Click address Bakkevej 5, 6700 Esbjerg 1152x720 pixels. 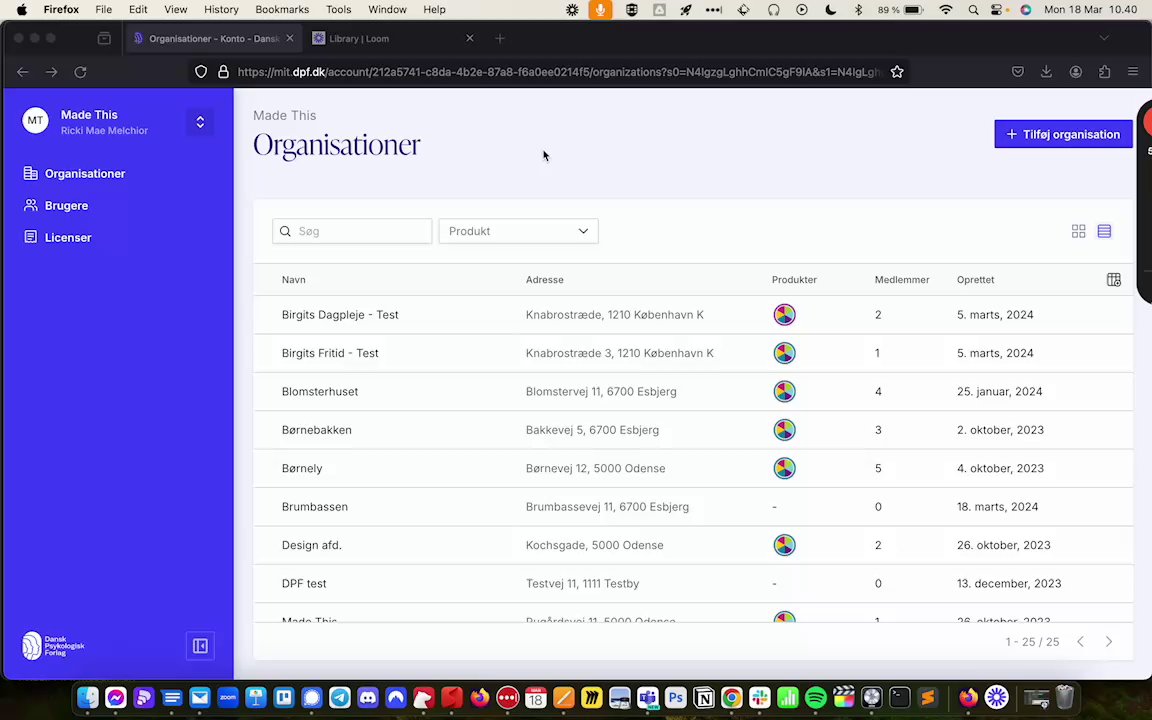(592, 430)
